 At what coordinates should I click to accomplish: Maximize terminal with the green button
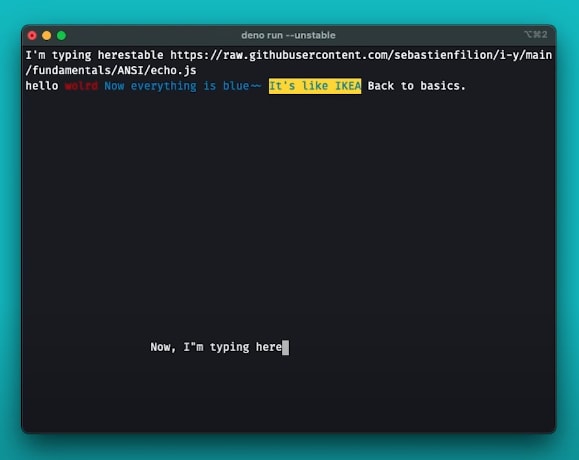[61, 35]
